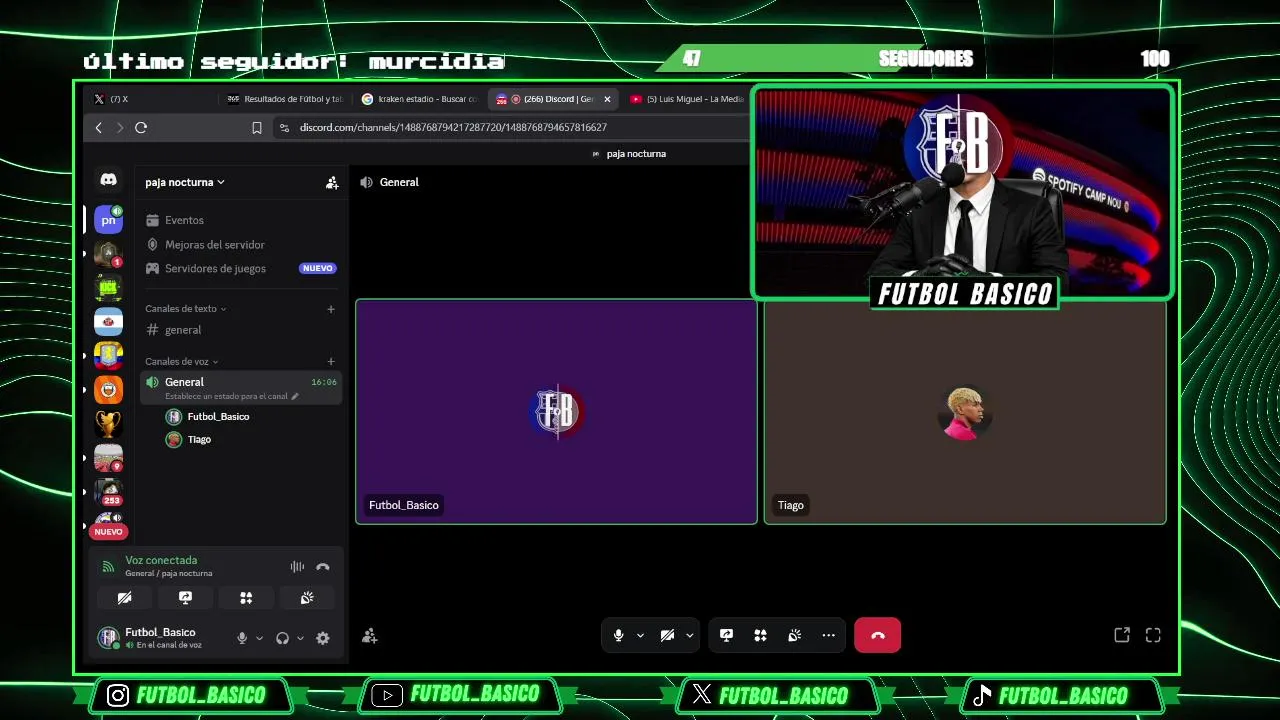The height and width of the screenshot is (720, 1280).
Task: Open the Argentina flag server icon
Action: pyautogui.click(x=108, y=322)
